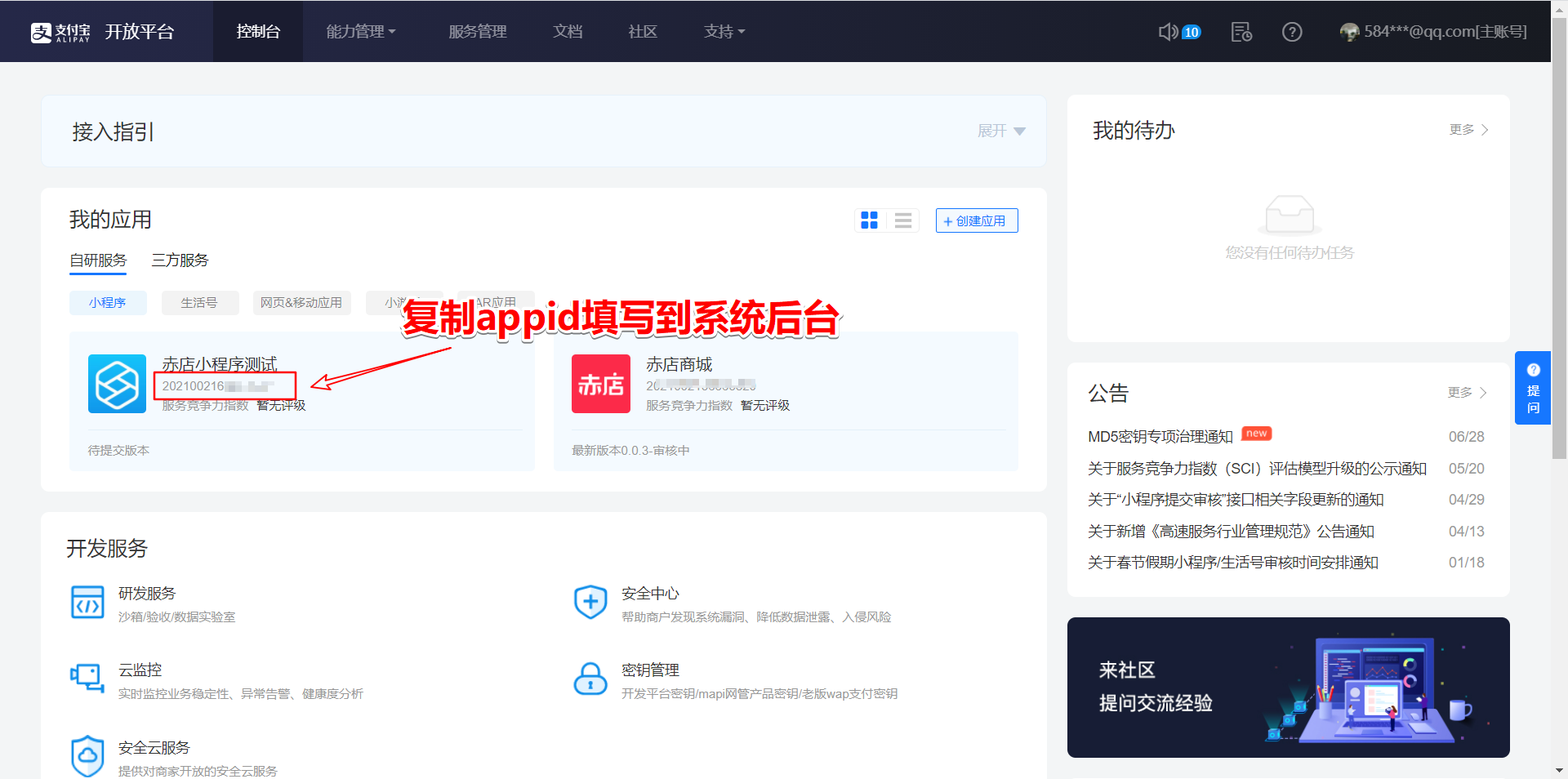Open 高速服务行业管理规范 announcement

(1231, 532)
